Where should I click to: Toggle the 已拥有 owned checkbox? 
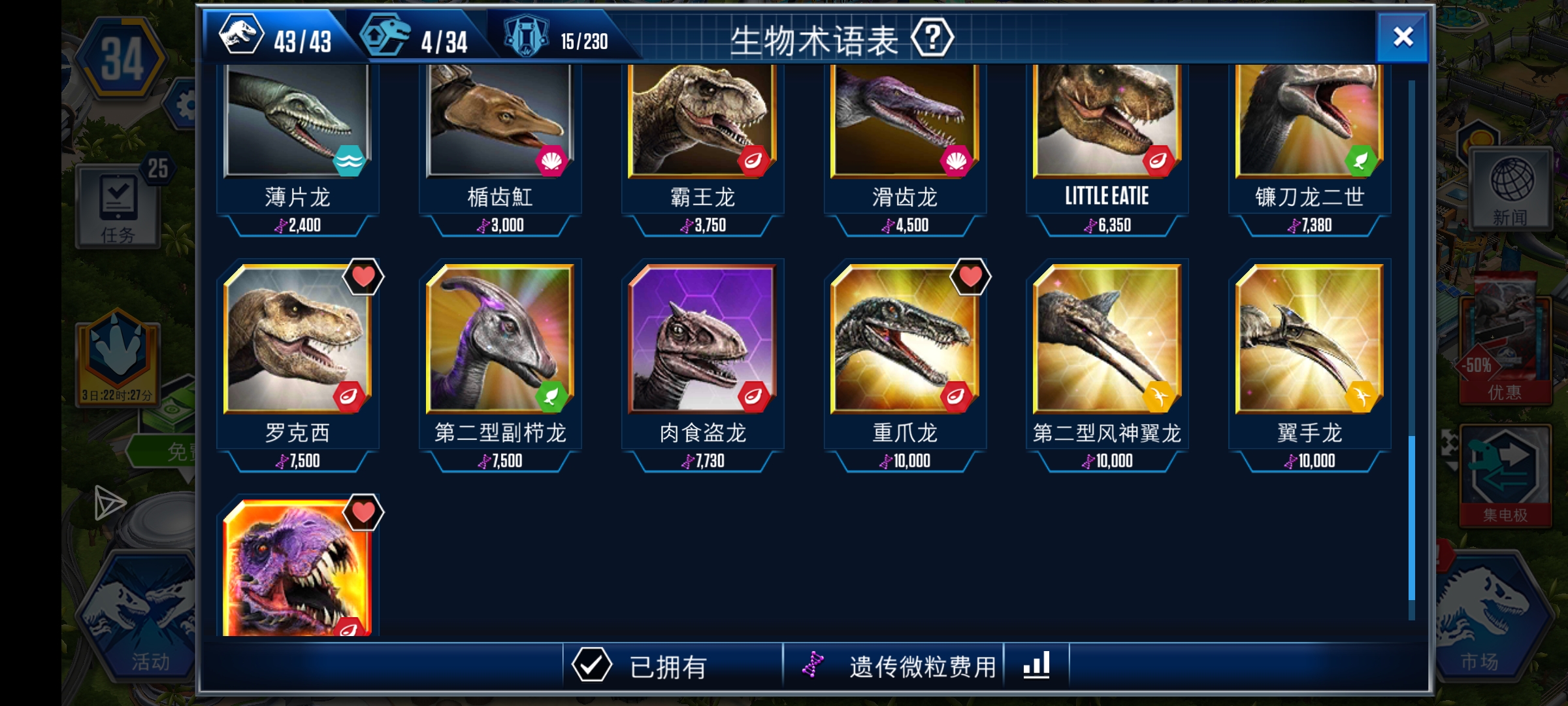click(x=592, y=665)
